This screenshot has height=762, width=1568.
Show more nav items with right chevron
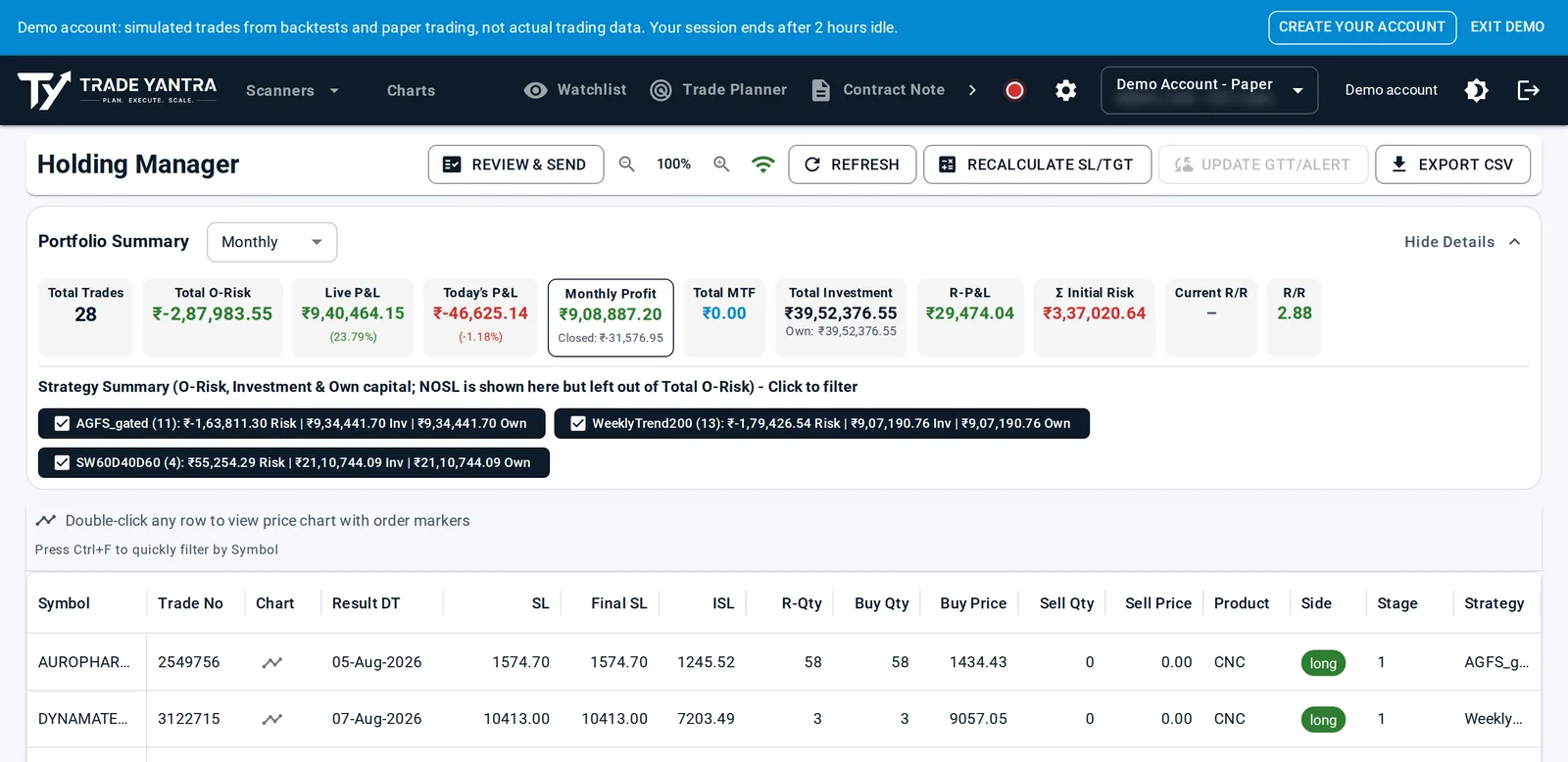point(972,90)
